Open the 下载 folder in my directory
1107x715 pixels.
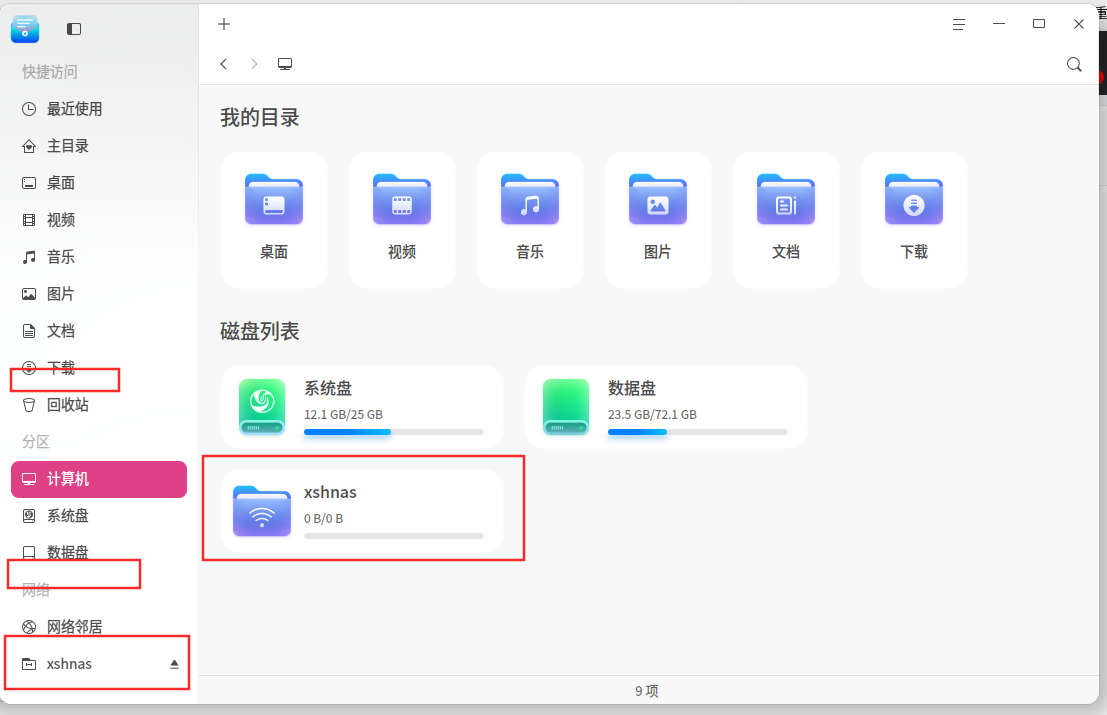[x=913, y=219]
